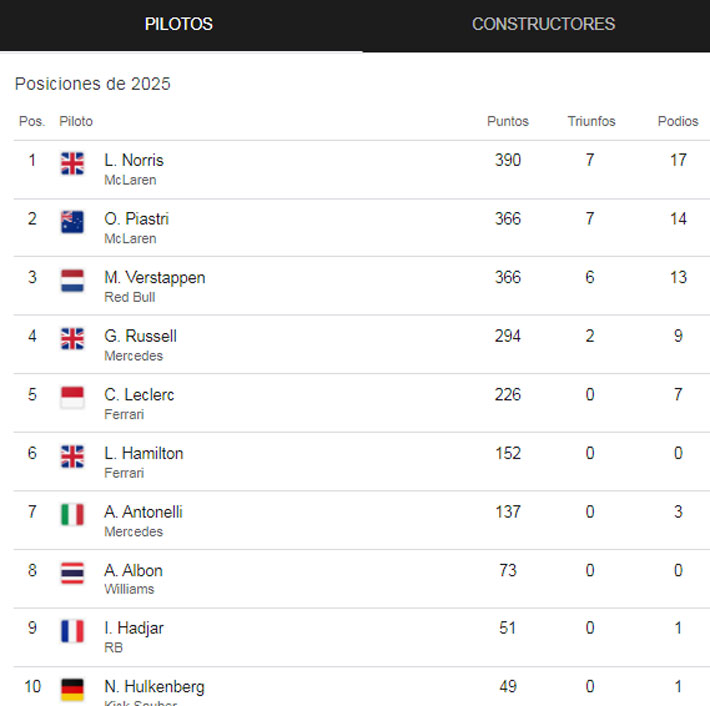Open L. Norris driver entry

point(134,160)
